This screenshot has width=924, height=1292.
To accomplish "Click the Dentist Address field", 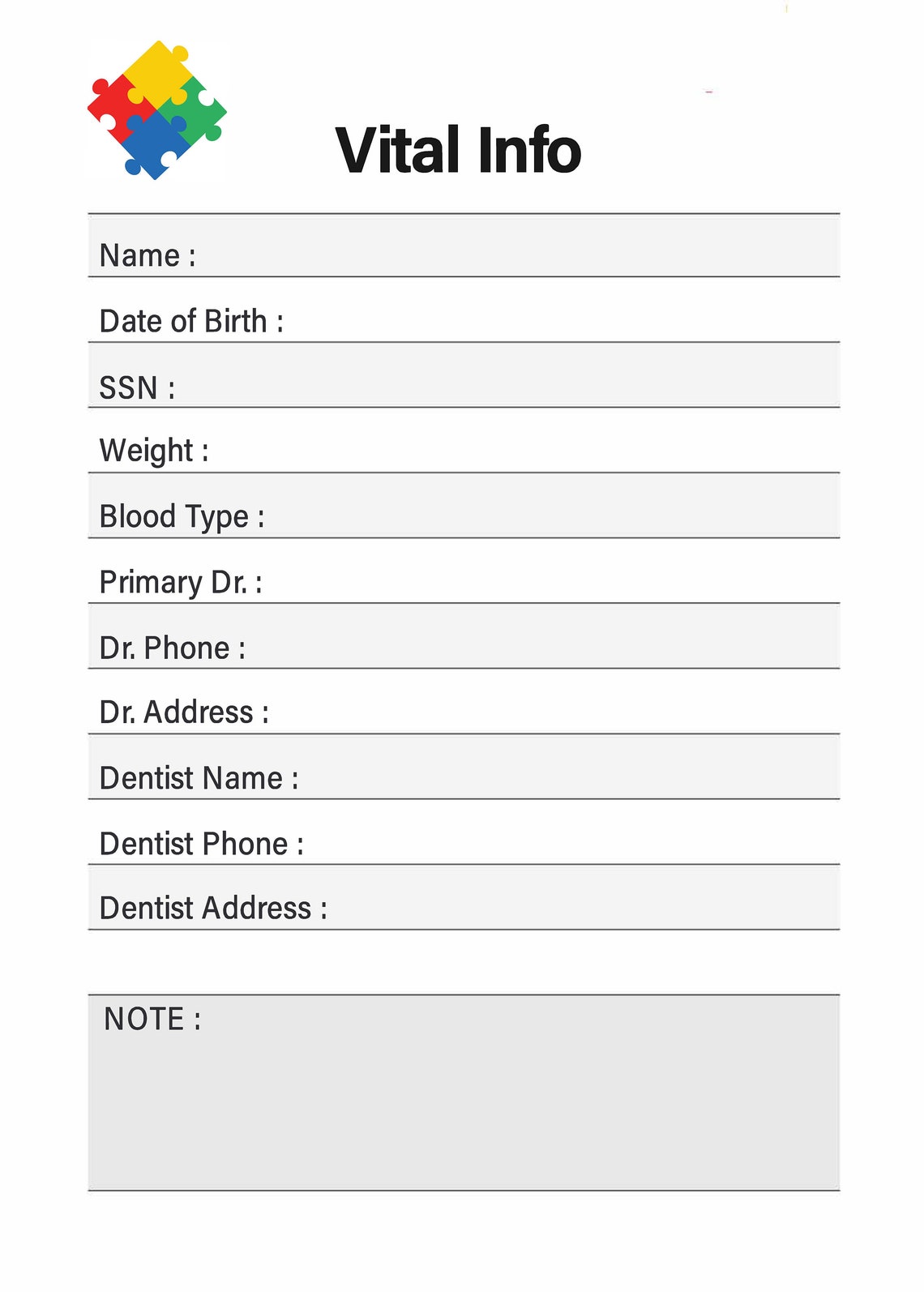I will pos(464,898).
